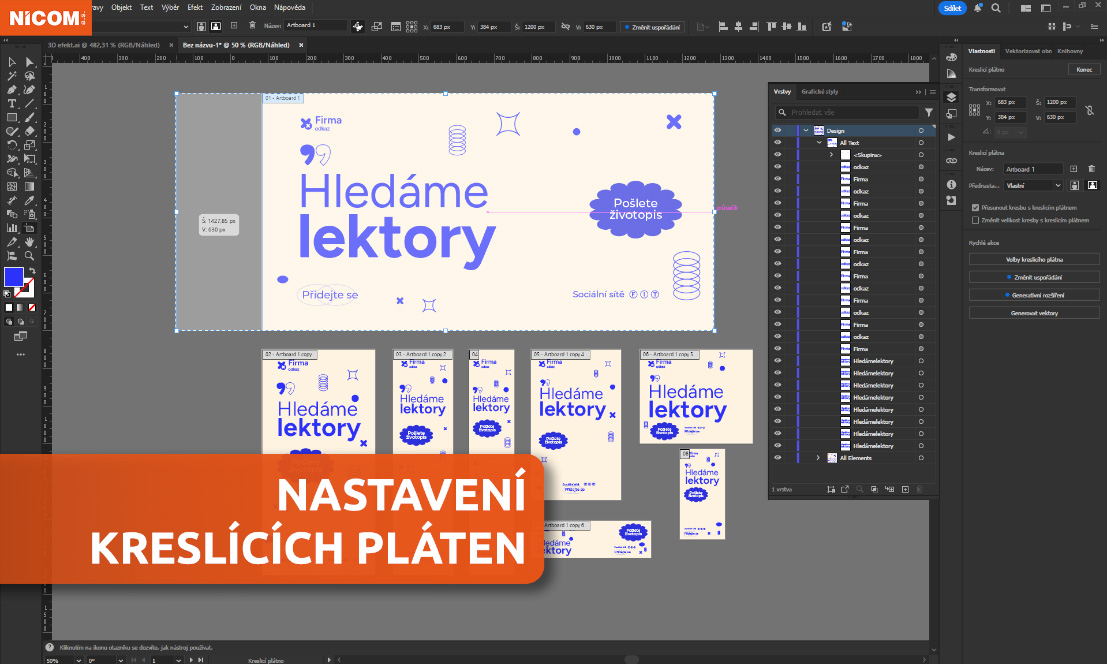Click the Konec button

click(1084, 69)
